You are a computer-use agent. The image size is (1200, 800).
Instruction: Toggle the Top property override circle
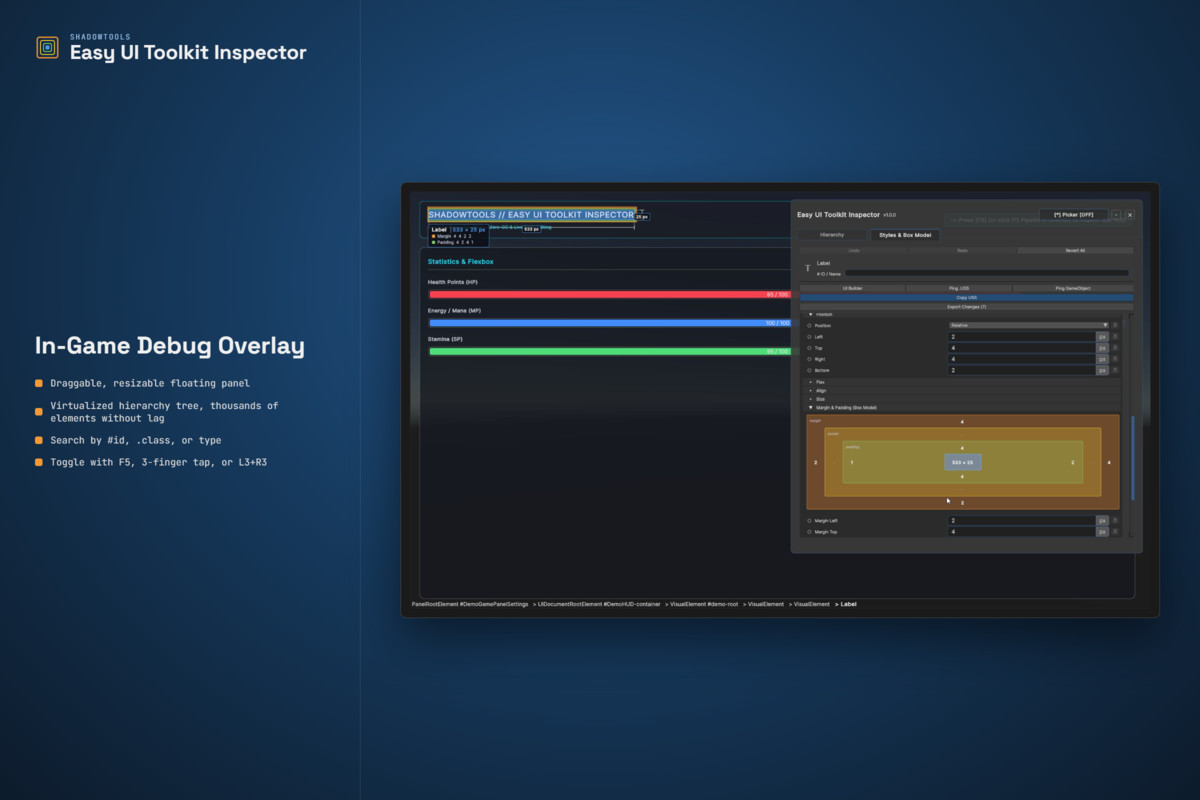pyautogui.click(x=809, y=348)
